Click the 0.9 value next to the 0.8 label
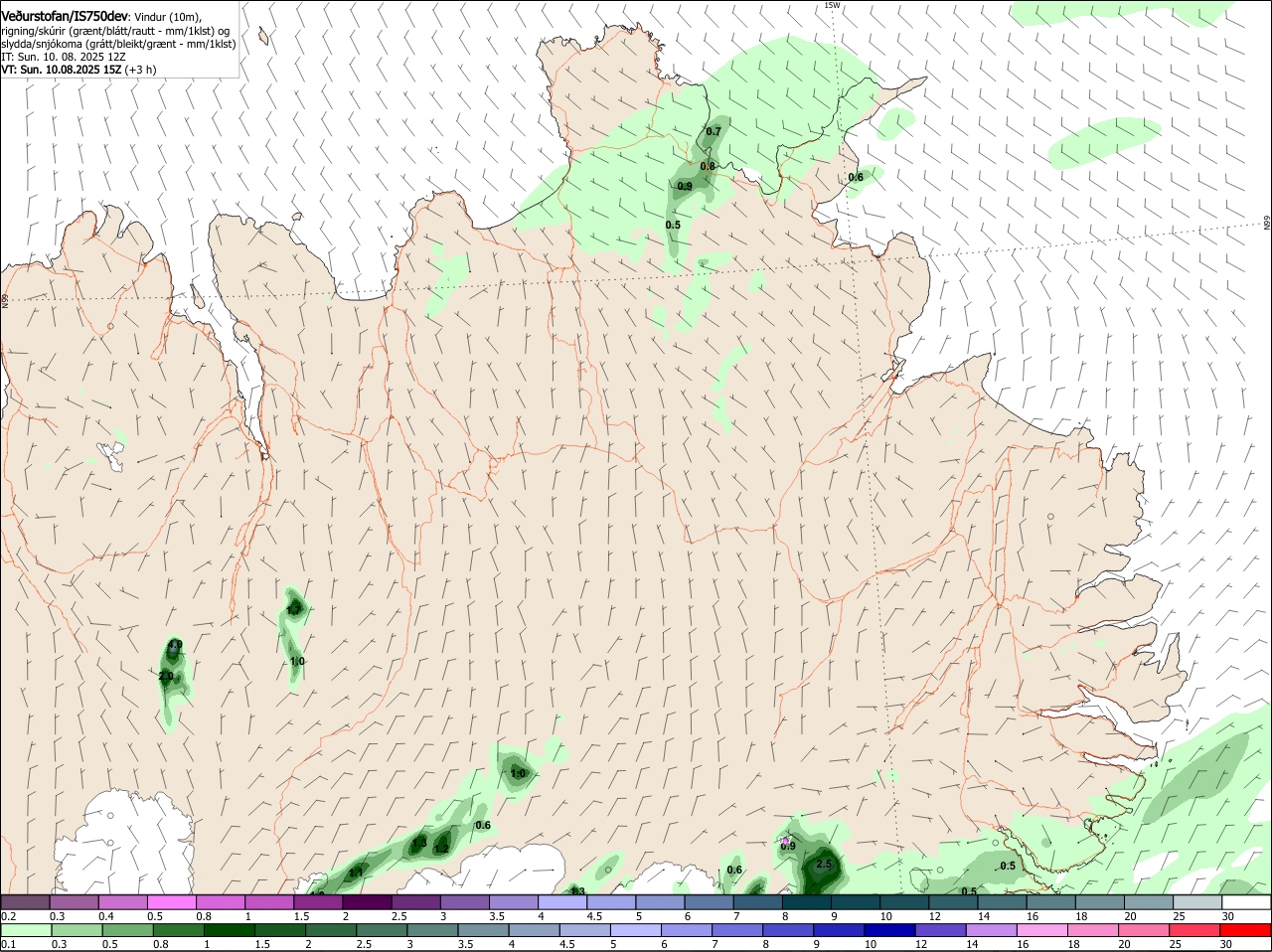The width and height of the screenshot is (1272, 952). 685,186
